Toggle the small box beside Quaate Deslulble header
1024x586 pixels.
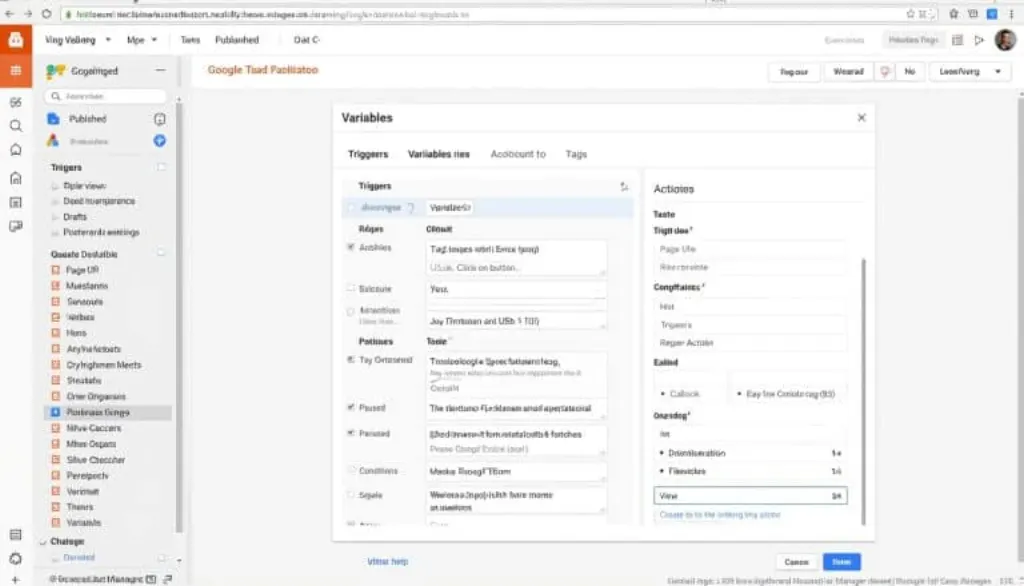point(161,253)
